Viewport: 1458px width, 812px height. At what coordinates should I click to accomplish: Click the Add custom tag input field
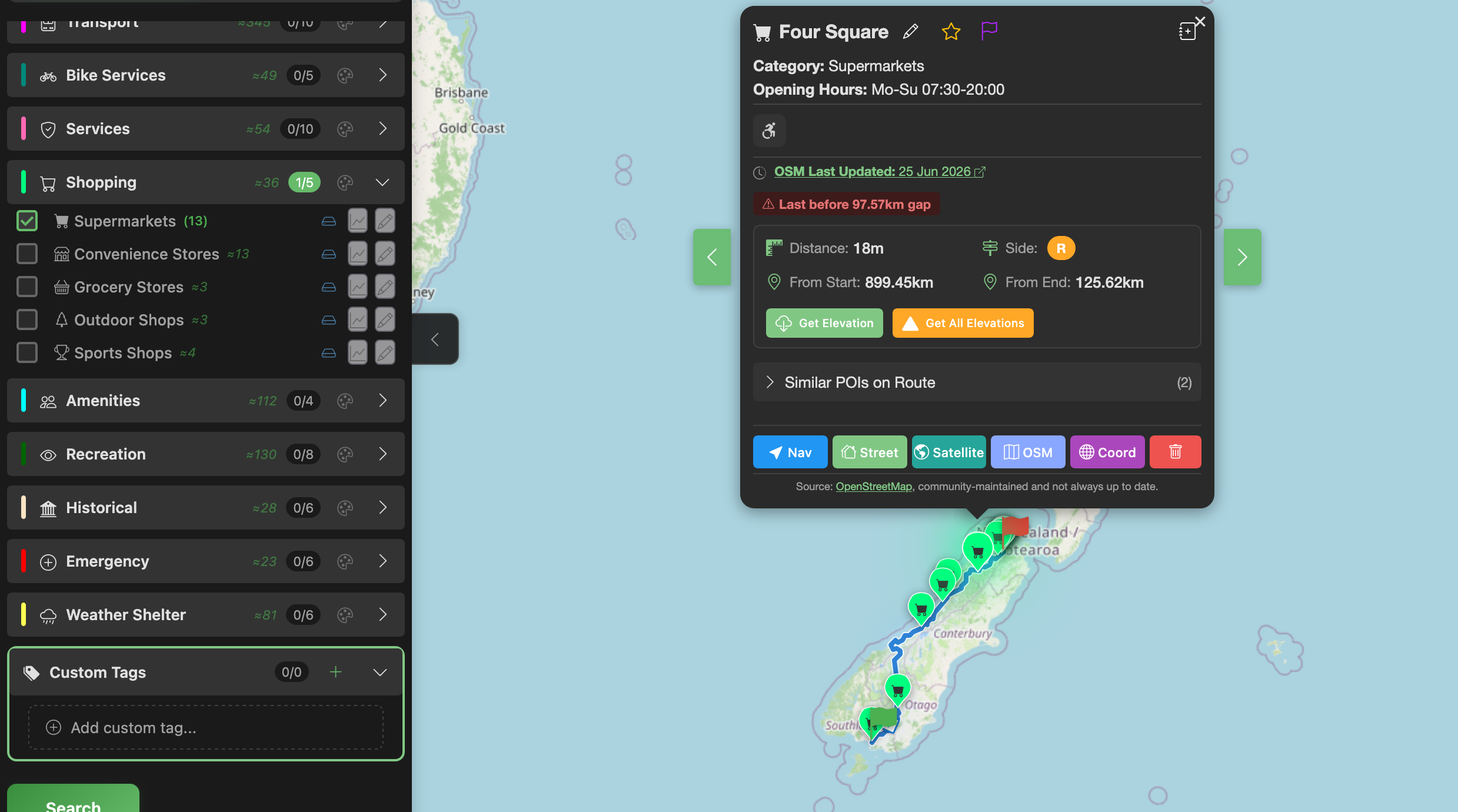pos(206,728)
